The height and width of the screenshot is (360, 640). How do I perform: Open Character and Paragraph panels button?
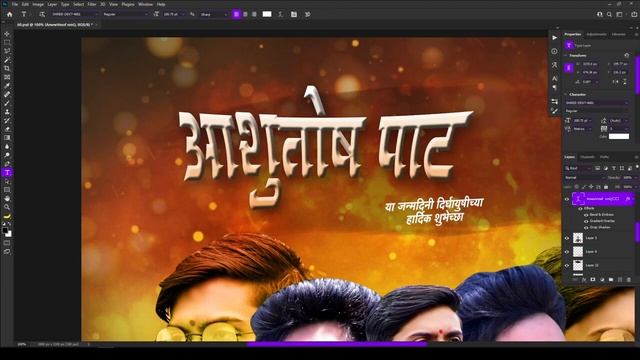(x=294, y=14)
